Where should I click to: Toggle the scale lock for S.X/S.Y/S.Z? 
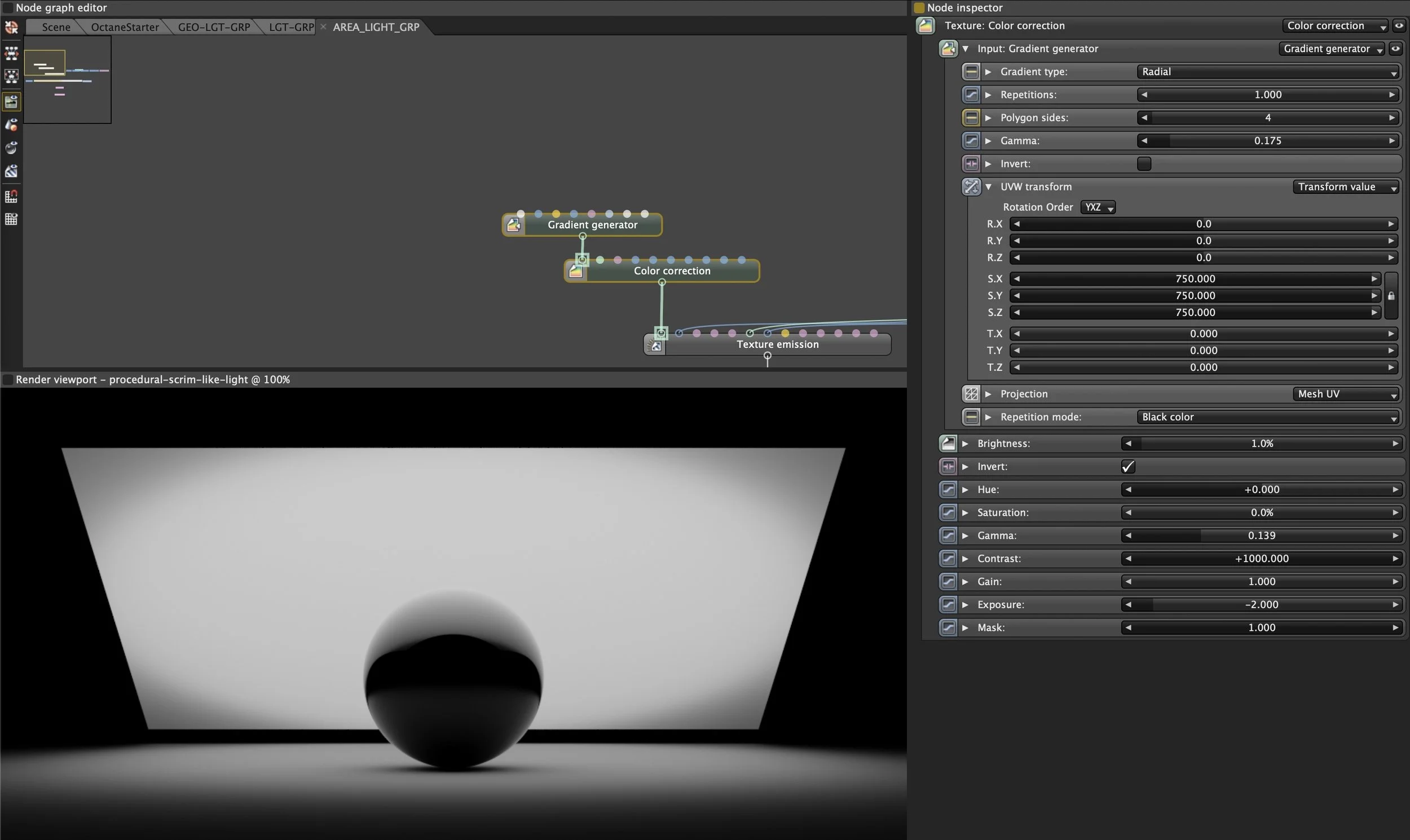coord(1391,296)
